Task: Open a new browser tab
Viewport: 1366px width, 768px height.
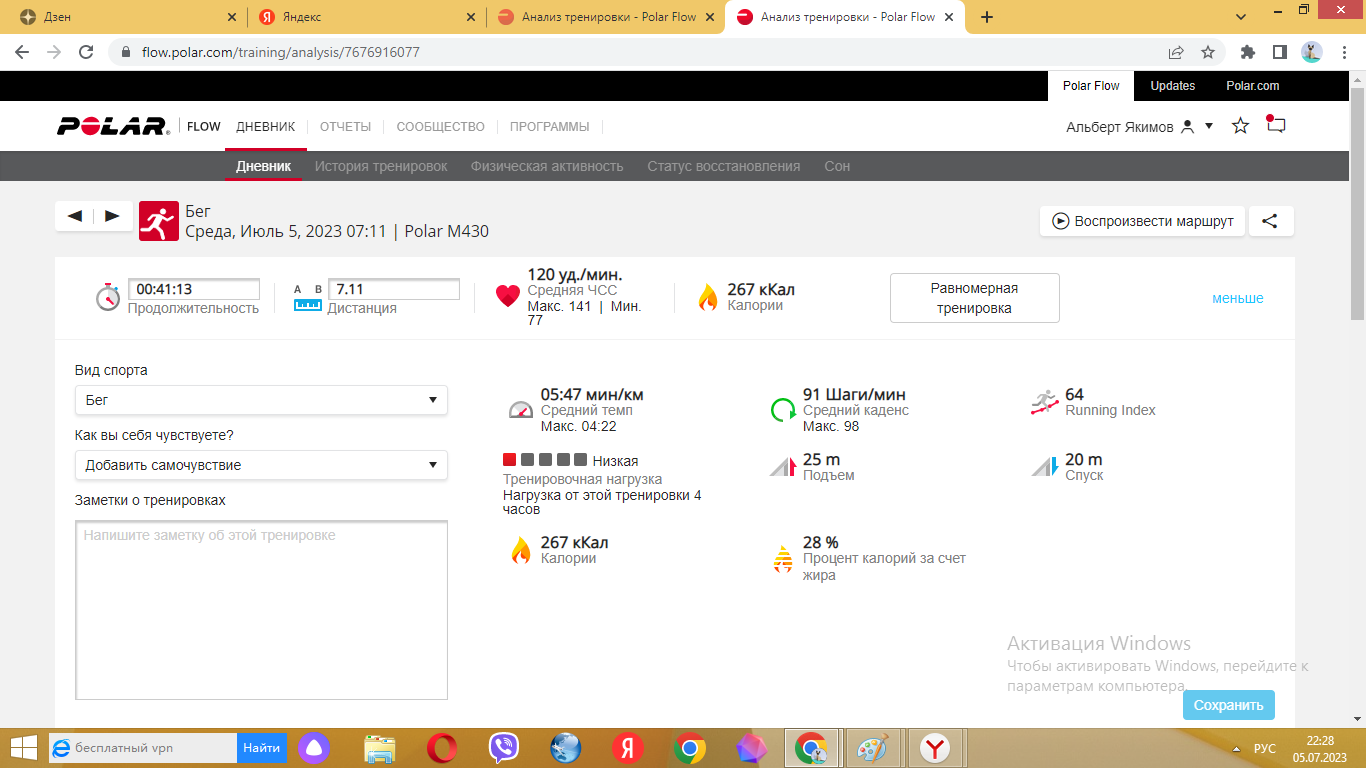Action: tap(987, 17)
